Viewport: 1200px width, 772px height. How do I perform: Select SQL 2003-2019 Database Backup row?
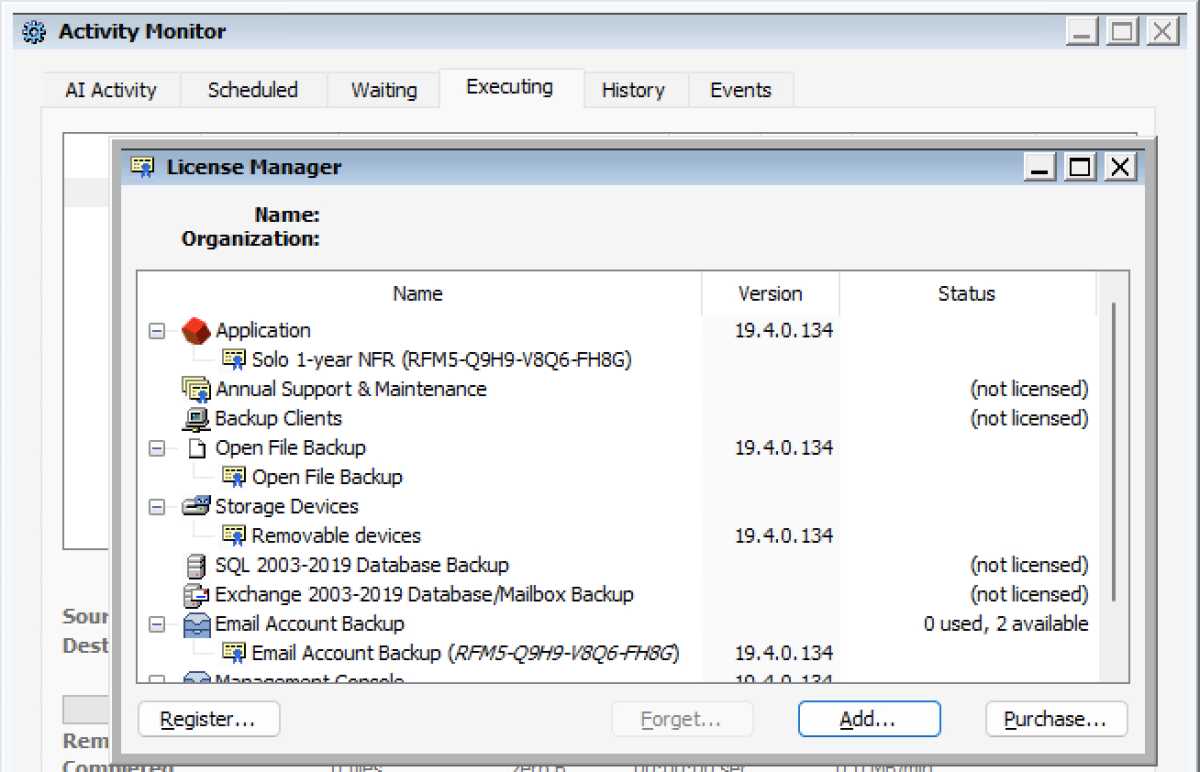pos(362,565)
